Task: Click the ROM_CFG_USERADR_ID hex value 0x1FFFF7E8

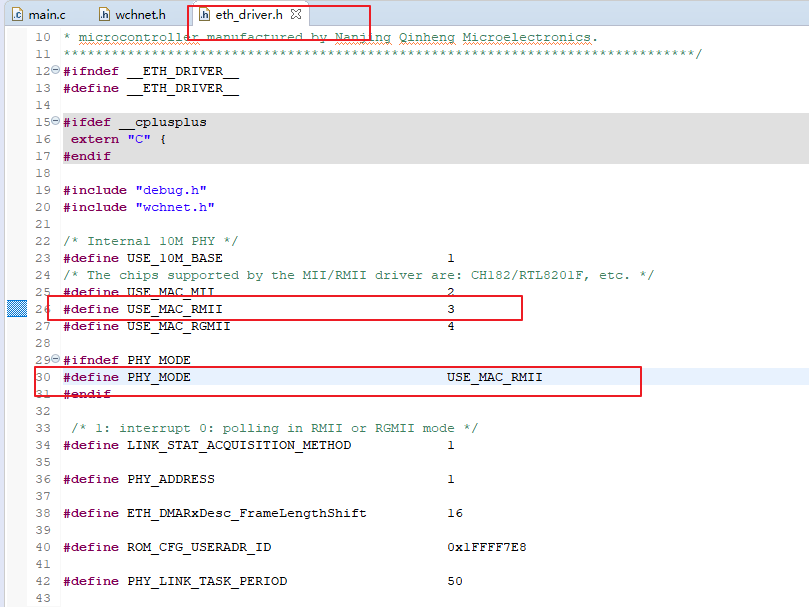Action: 487,547
